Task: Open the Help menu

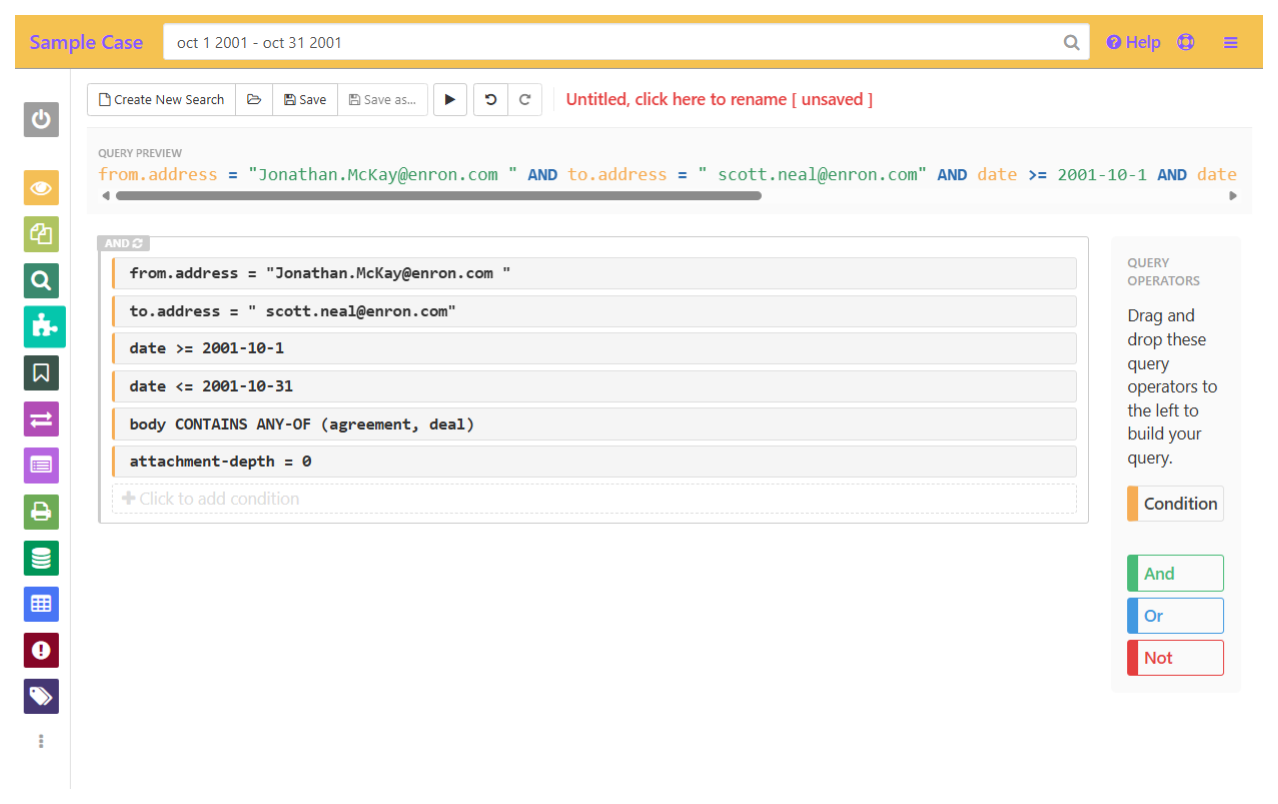Action: pos(1133,42)
